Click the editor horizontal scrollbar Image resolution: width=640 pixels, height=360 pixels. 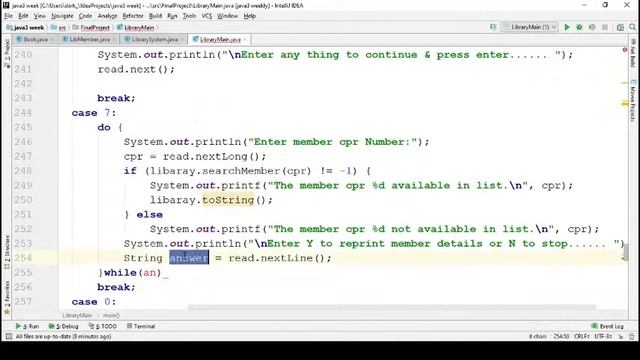click(391, 307)
